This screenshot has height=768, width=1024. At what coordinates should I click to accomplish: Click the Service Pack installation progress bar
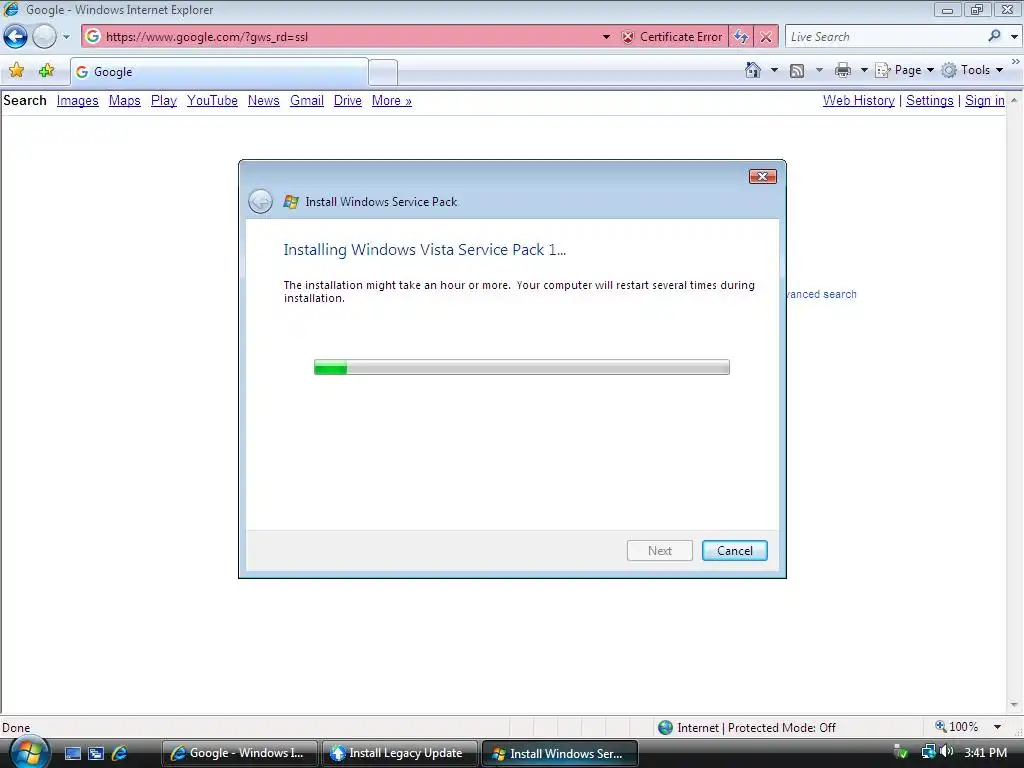tap(522, 367)
